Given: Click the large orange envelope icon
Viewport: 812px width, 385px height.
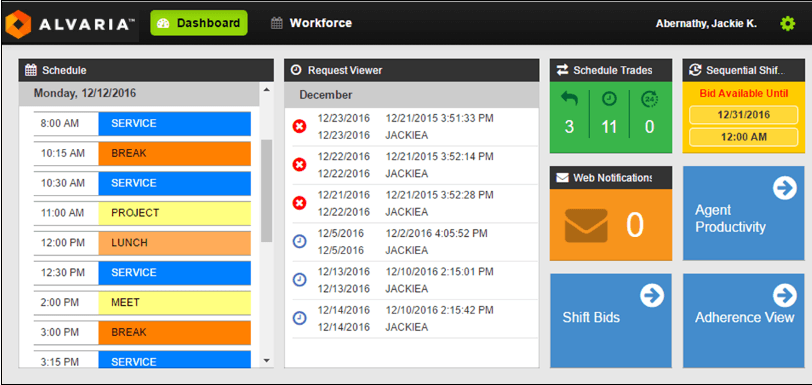Looking at the screenshot, I should coord(586,225).
